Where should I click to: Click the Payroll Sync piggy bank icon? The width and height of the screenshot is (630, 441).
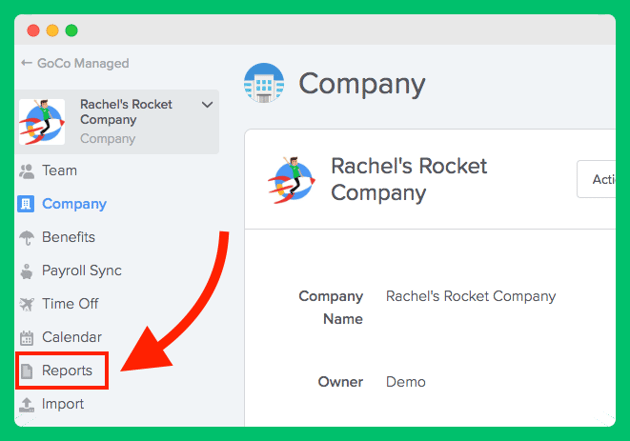point(27,271)
